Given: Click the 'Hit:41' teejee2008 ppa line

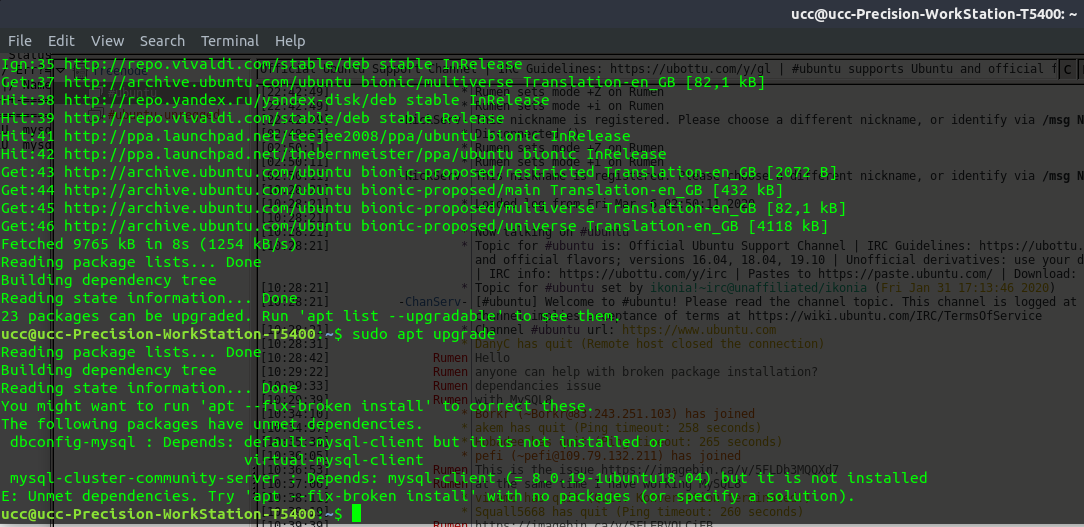Looking at the screenshot, I should point(316,136).
